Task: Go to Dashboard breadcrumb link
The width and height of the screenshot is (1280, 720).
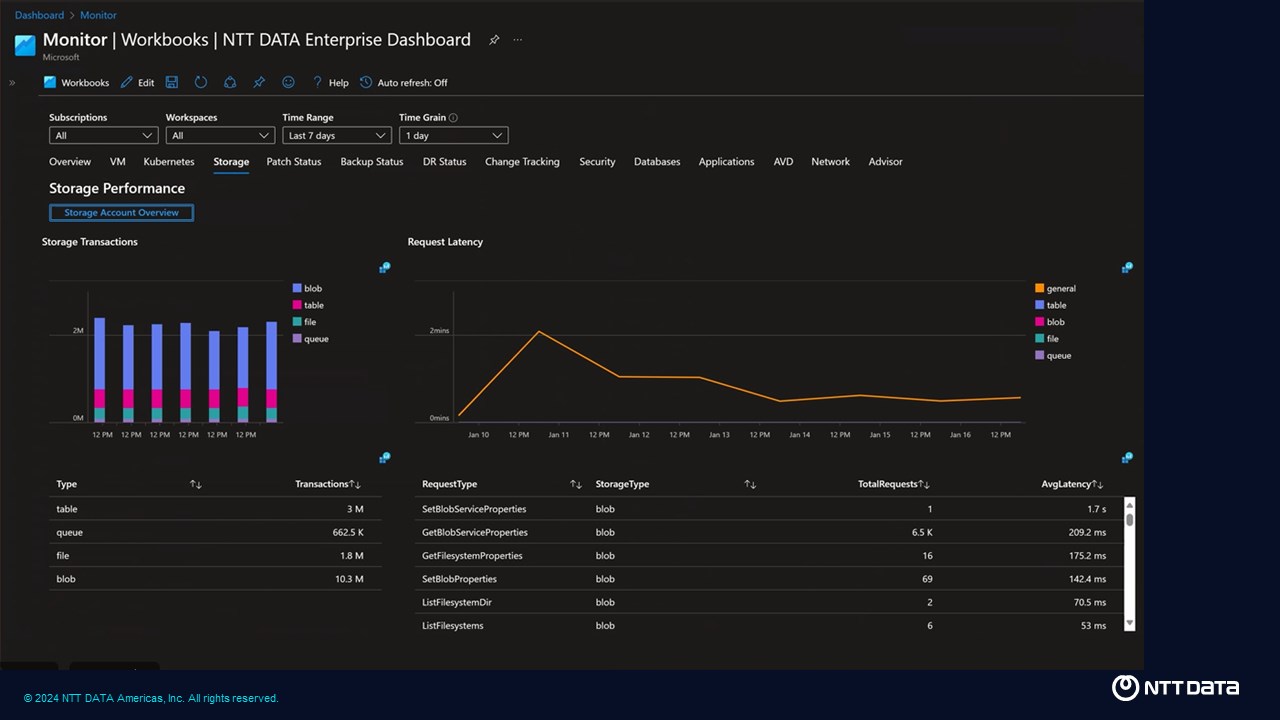Action: coord(39,15)
